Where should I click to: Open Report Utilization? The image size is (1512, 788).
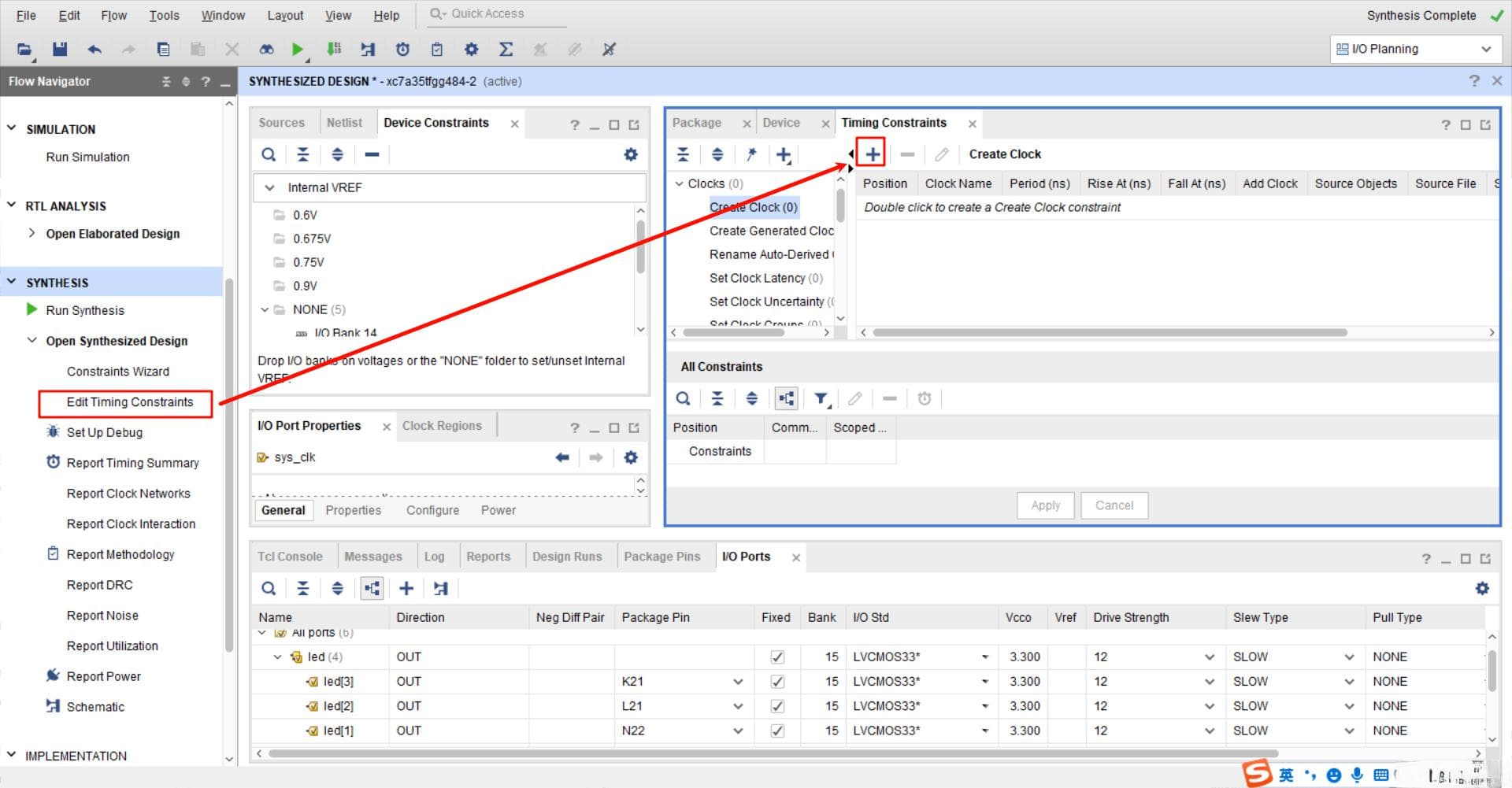point(113,646)
